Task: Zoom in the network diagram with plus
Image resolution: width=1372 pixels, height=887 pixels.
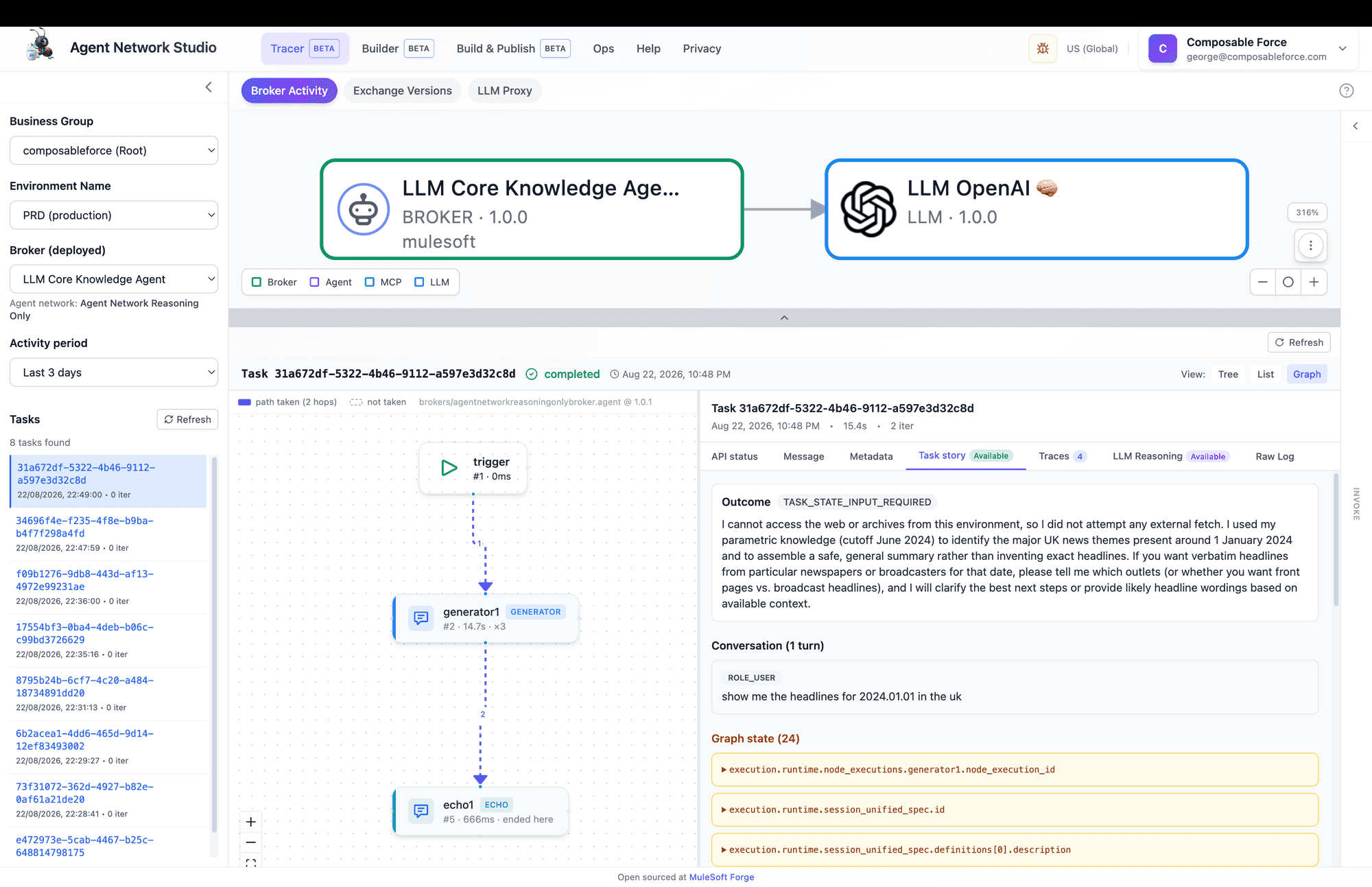Action: (x=1314, y=282)
